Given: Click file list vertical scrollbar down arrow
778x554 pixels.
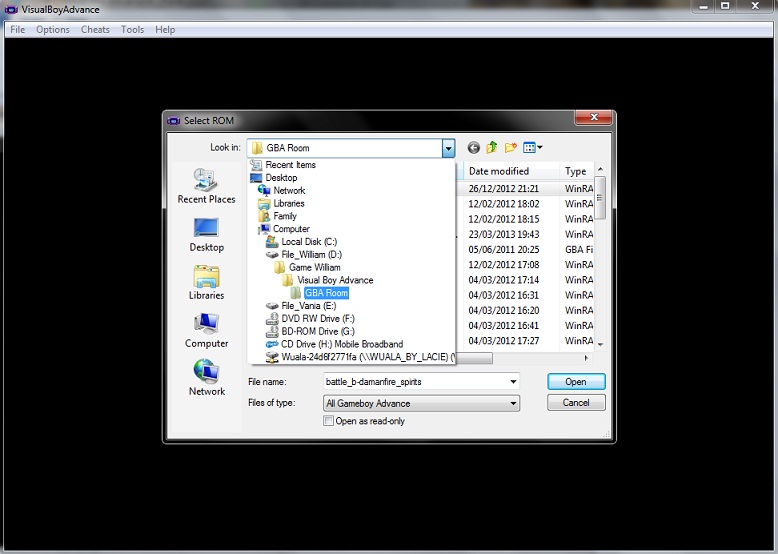Looking at the screenshot, I should pos(600,344).
